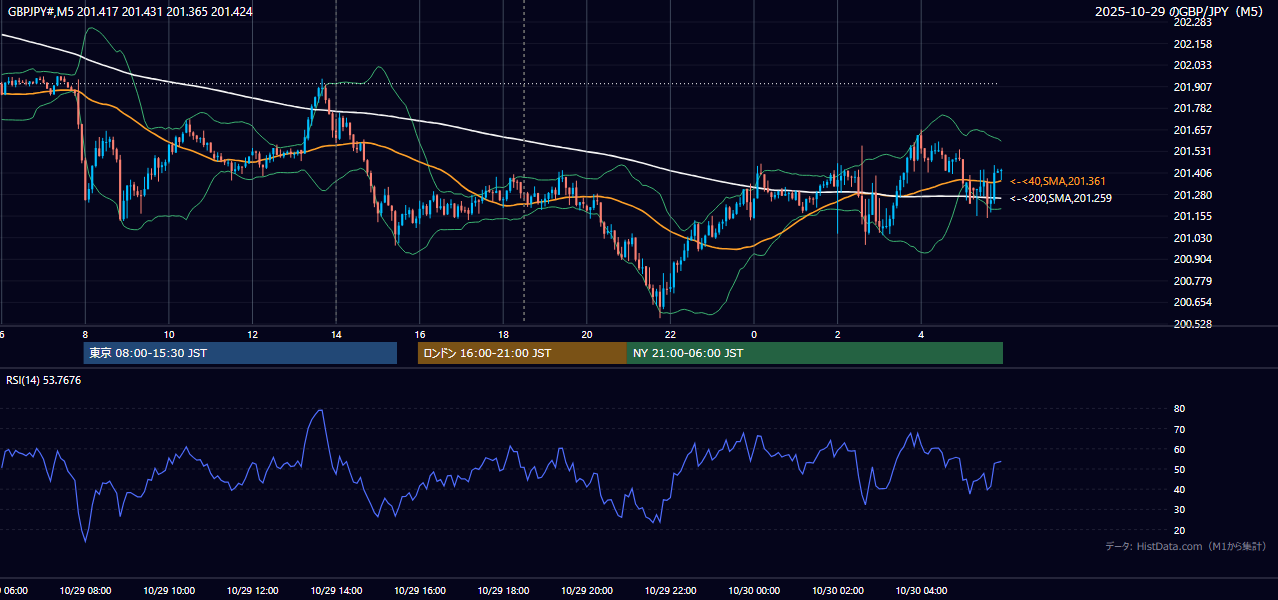Click hour label 0 under price chart
Viewport: 1278px width, 600px height.
pyautogui.click(x=754, y=335)
